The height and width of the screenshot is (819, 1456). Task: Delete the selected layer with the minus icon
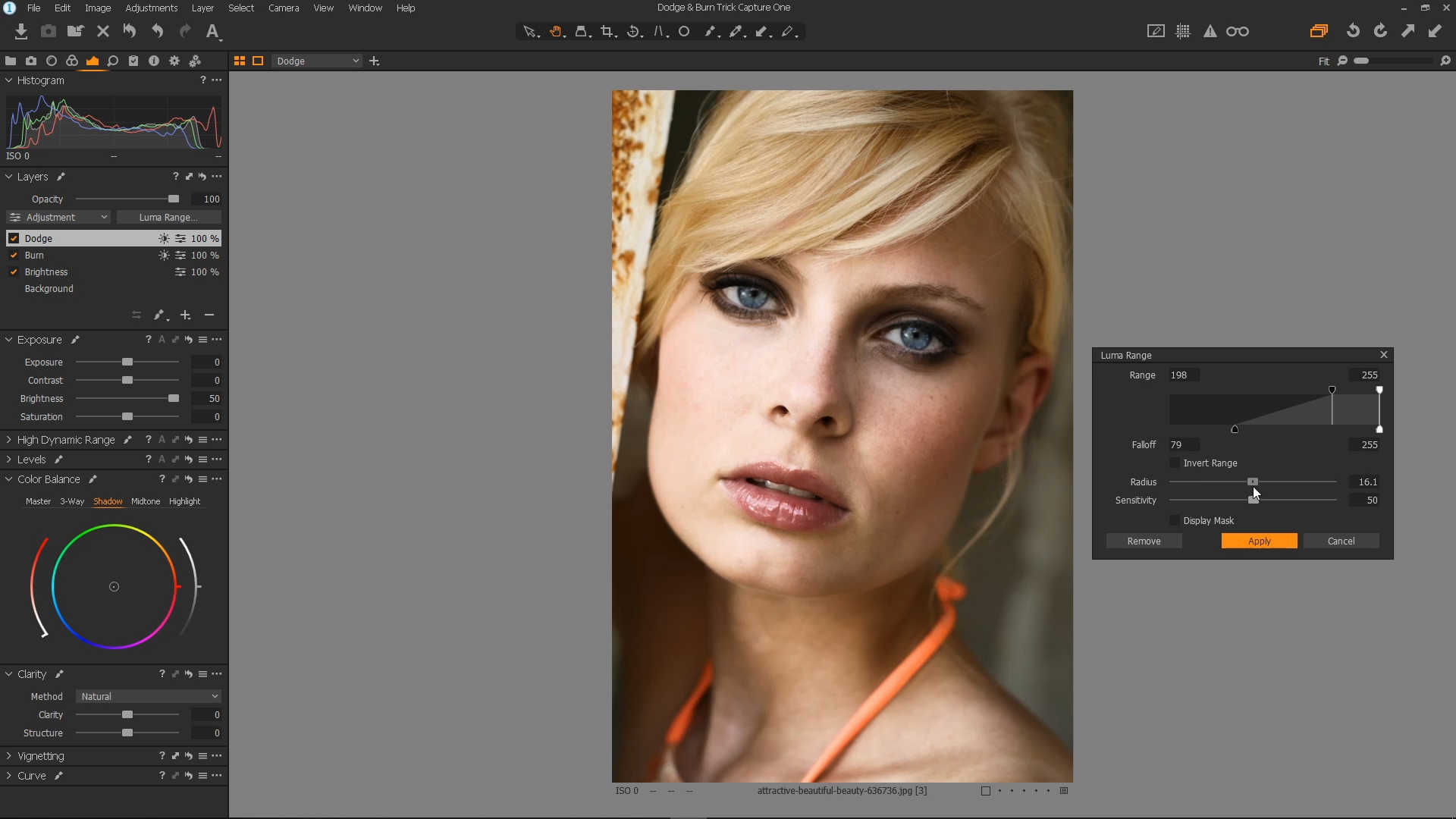point(209,315)
